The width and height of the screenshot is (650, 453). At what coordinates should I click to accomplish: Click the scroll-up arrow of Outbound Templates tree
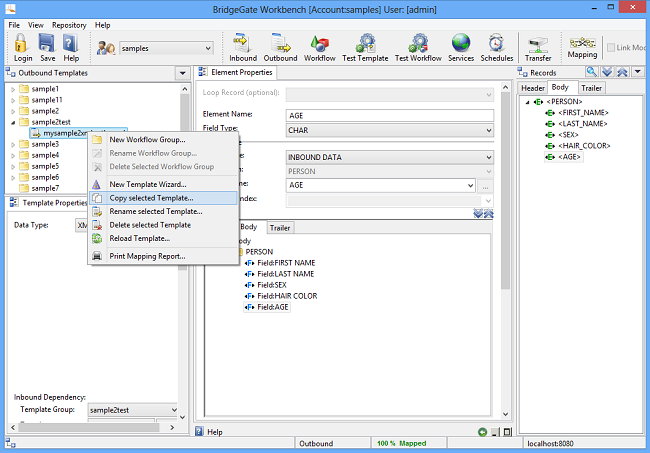(x=184, y=89)
